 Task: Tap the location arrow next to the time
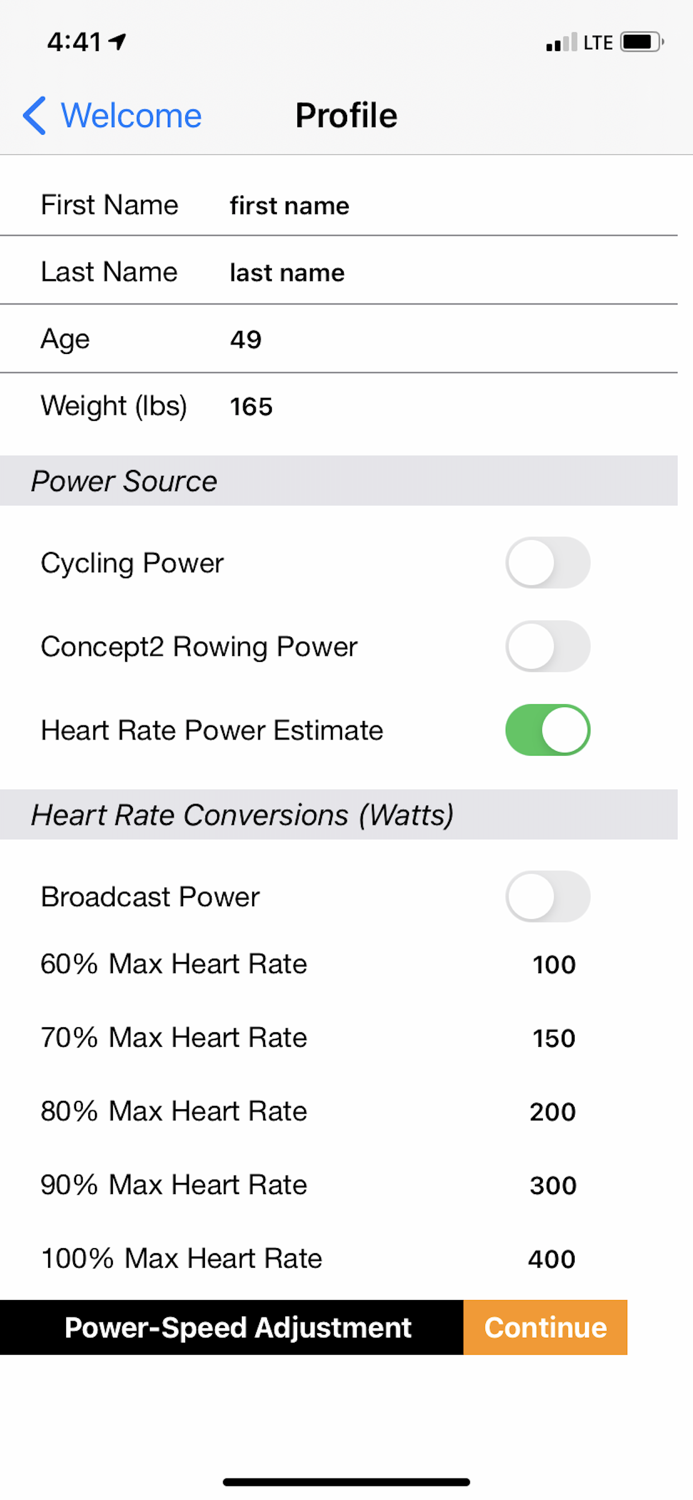(x=118, y=43)
